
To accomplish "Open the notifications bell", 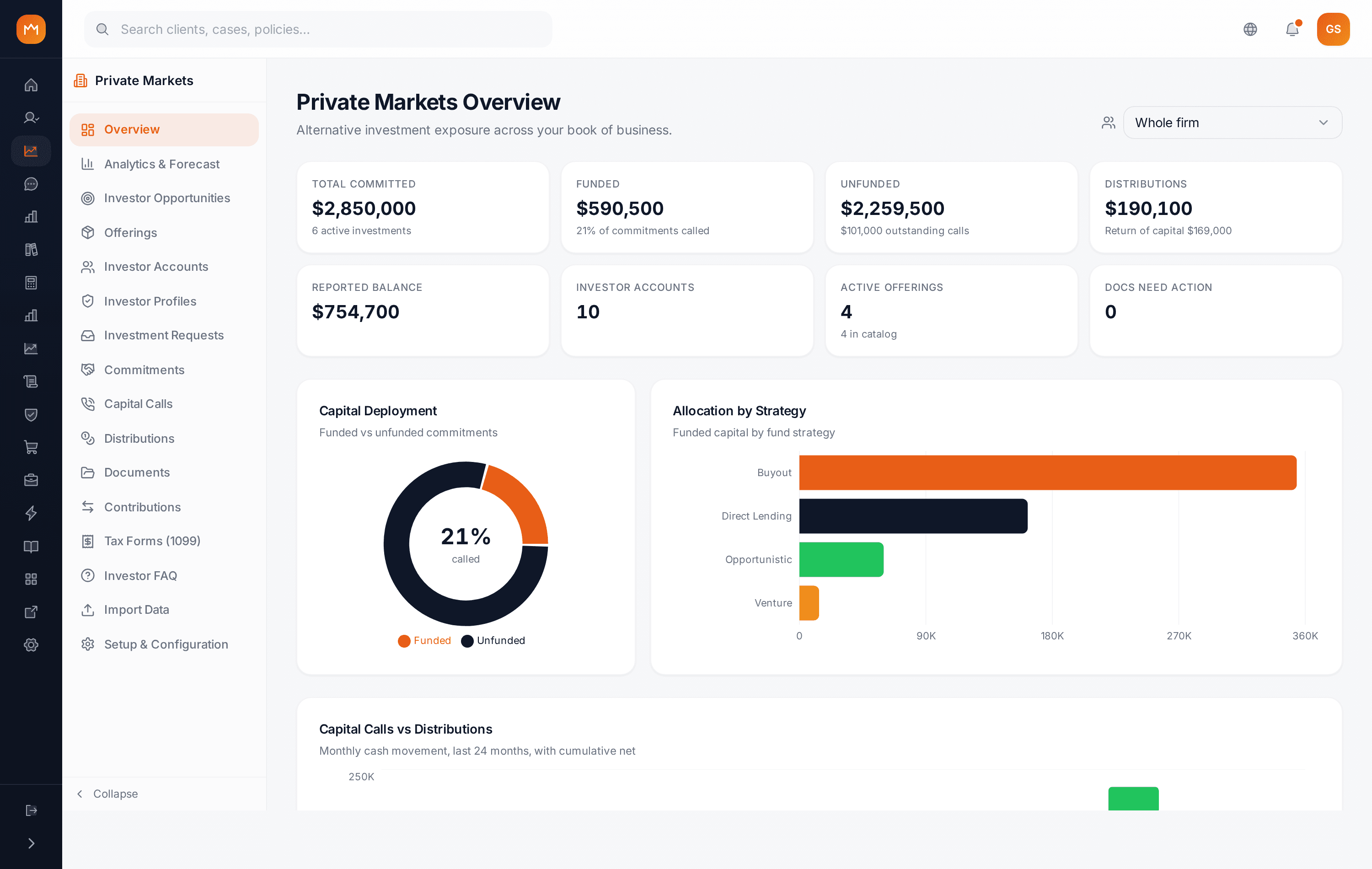I will [1292, 29].
